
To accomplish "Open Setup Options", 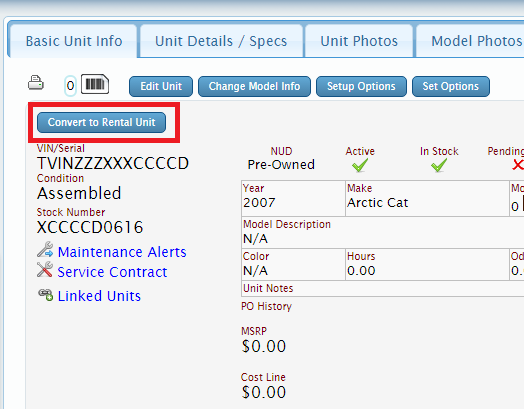I will [x=361, y=86].
